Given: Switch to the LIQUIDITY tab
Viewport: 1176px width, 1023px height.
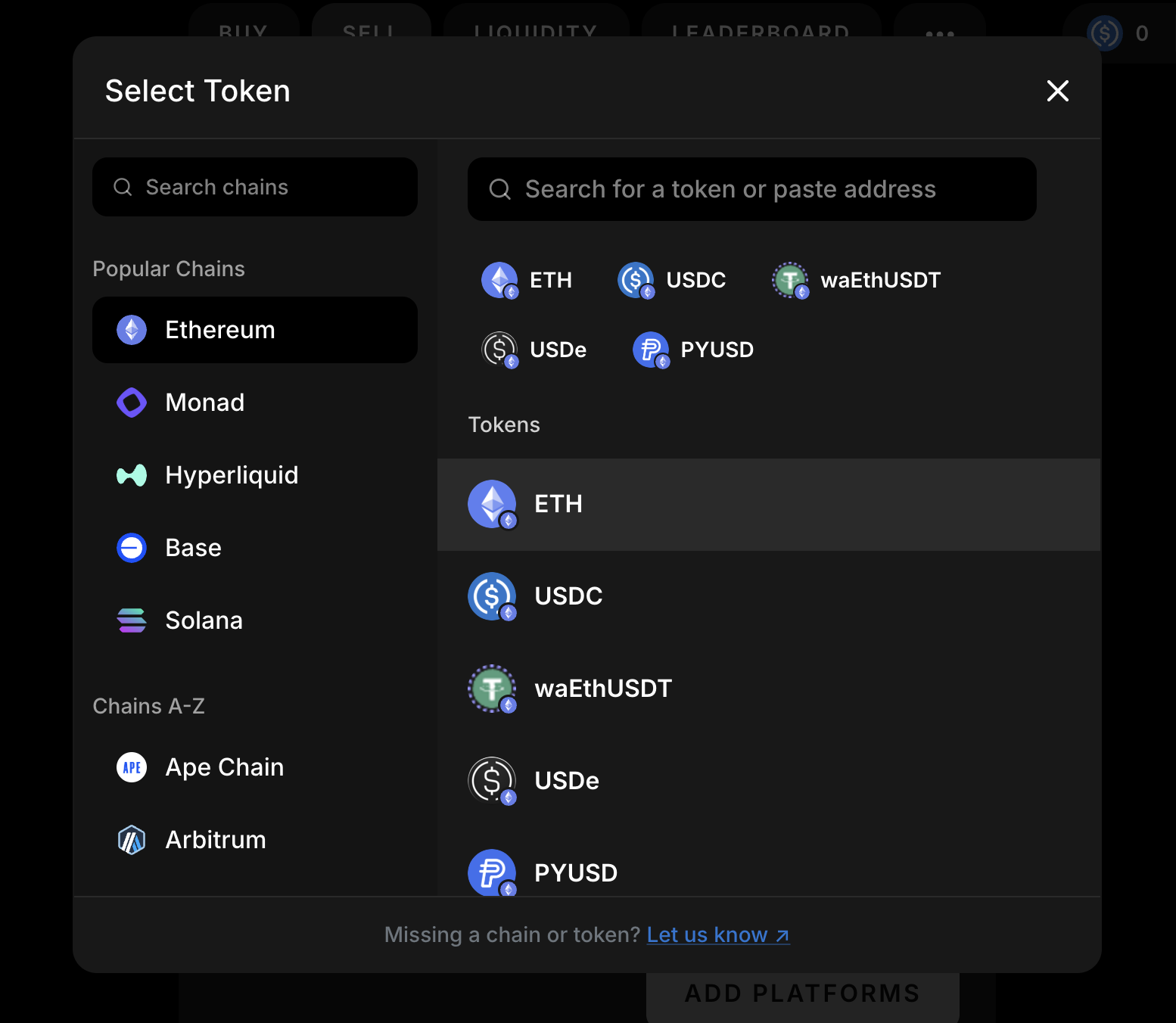Looking at the screenshot, I should tap(536, 32).
